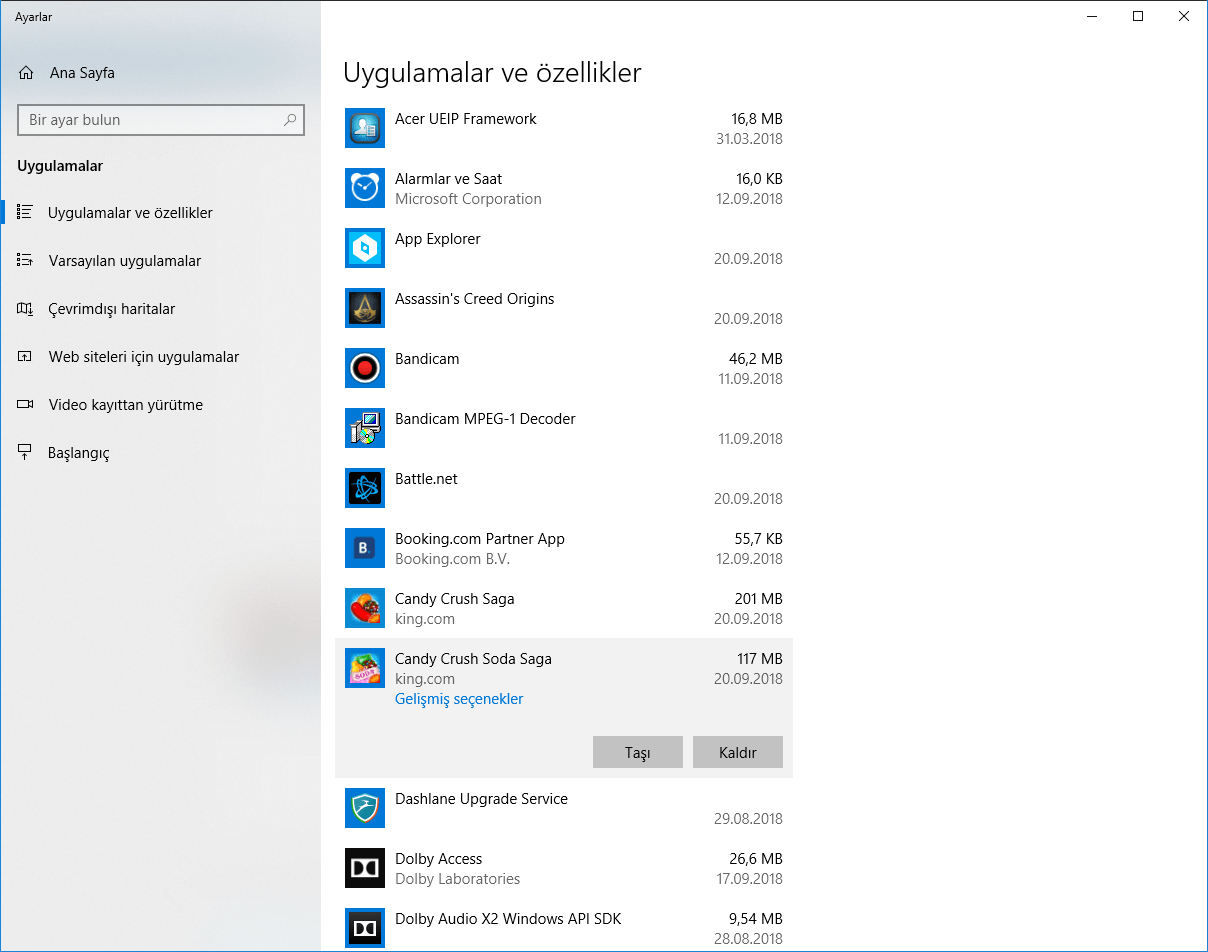Click the Alarmlar ve Saat clock icon

pyautogui.click(x=365, y=188)
